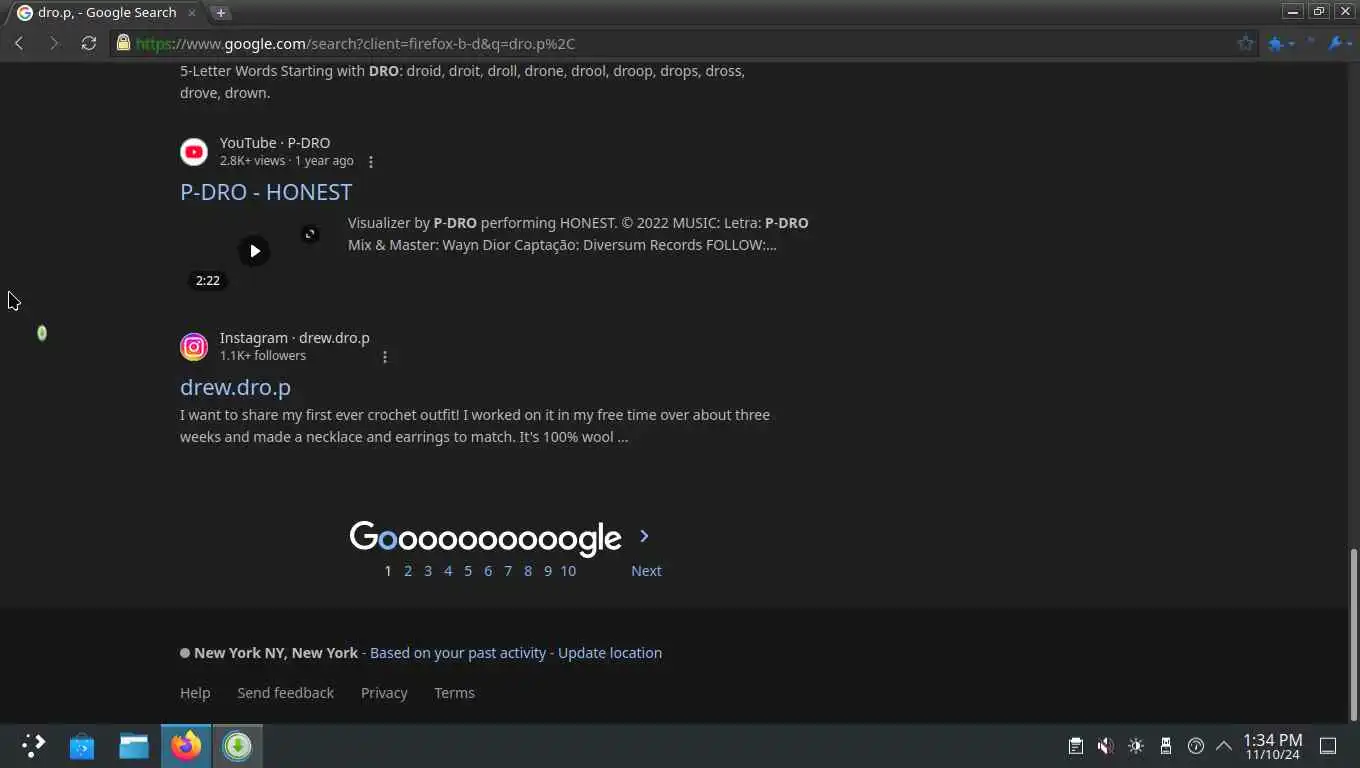The image size is (1360, 768).
Task: Click the green download app taskbar icon
Action: [237, 746]
